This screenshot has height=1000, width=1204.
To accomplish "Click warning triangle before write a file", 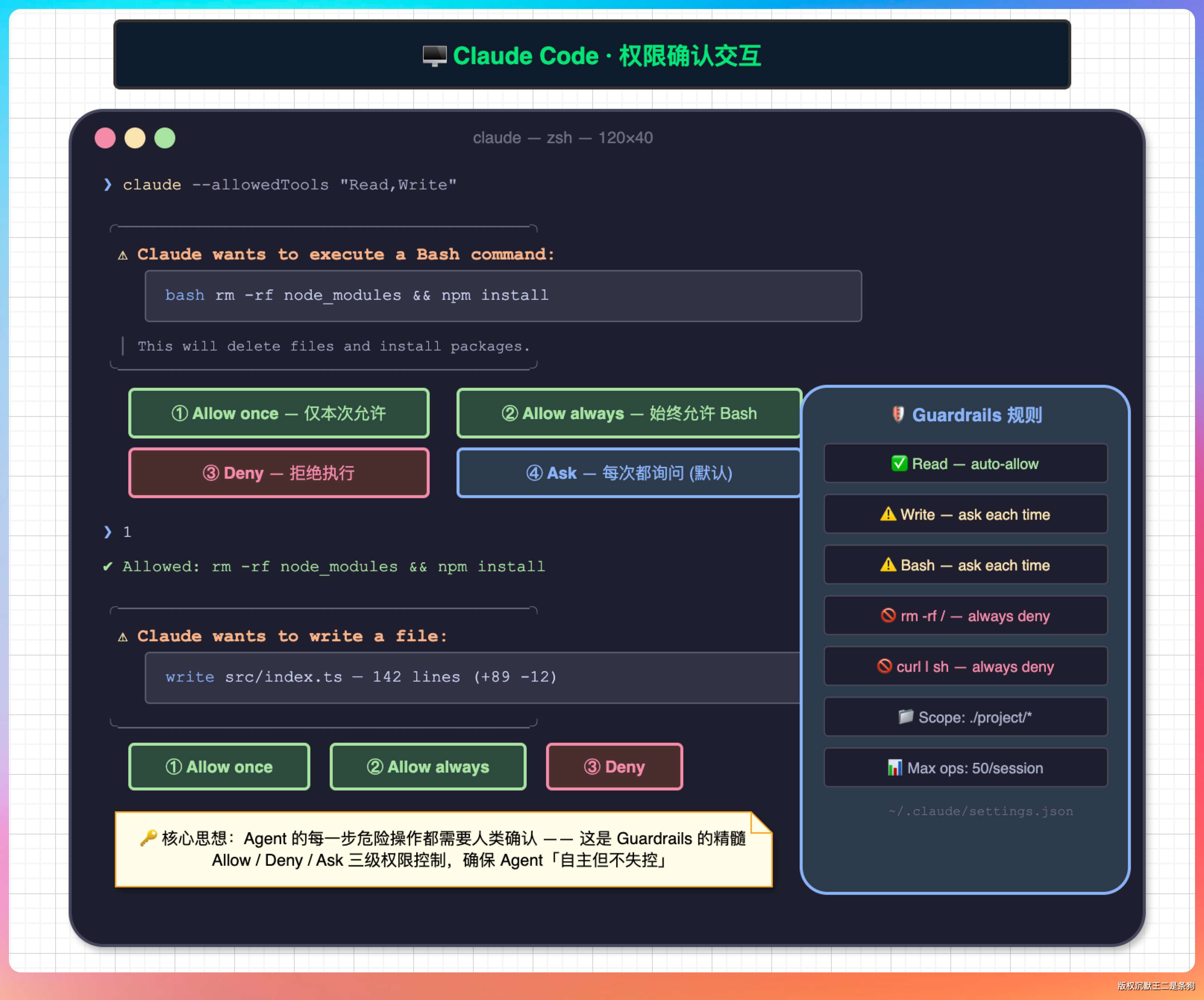I will [123, 637].
